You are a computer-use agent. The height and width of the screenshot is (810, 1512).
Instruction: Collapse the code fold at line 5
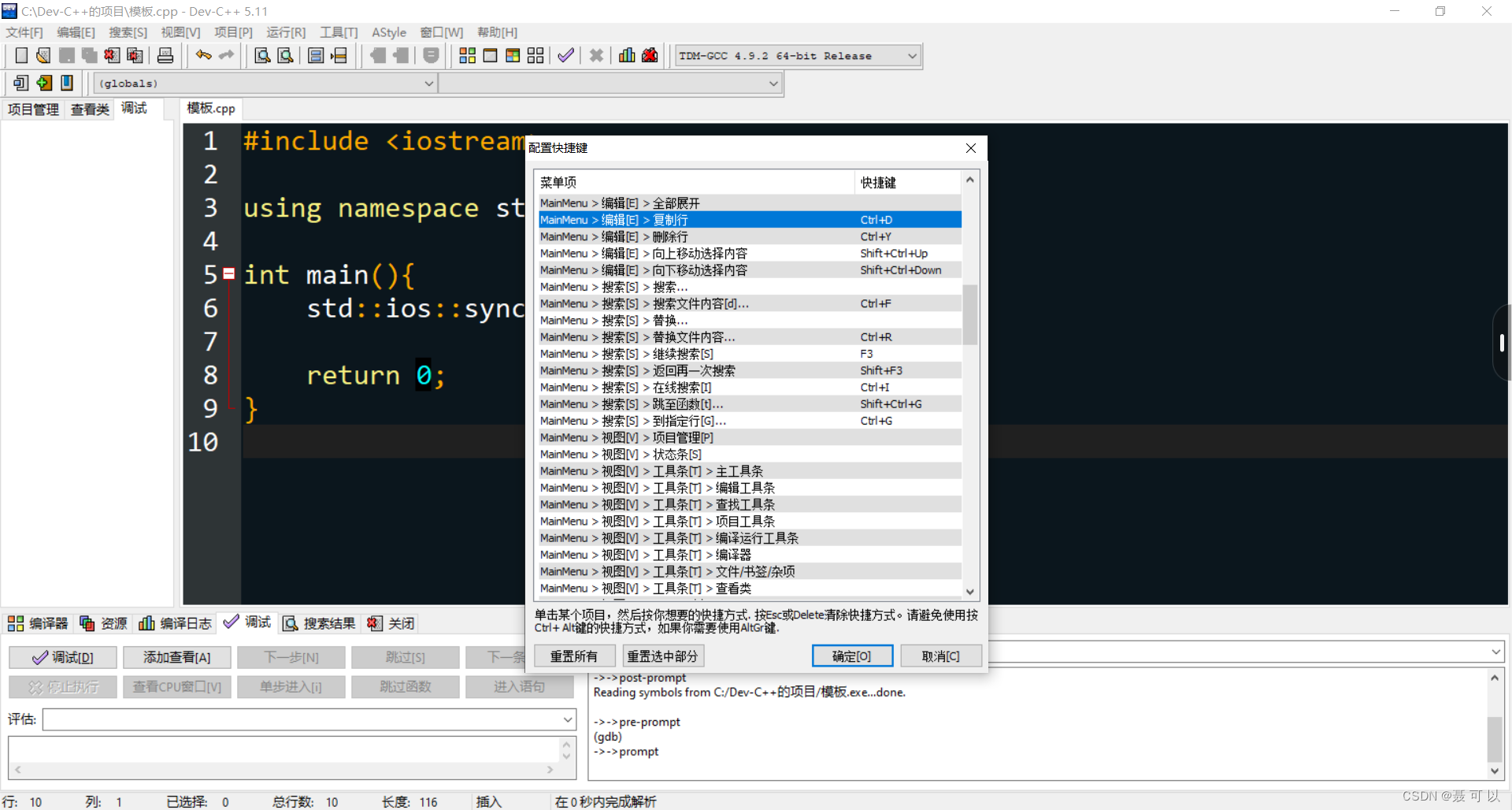tap(228, 274)
